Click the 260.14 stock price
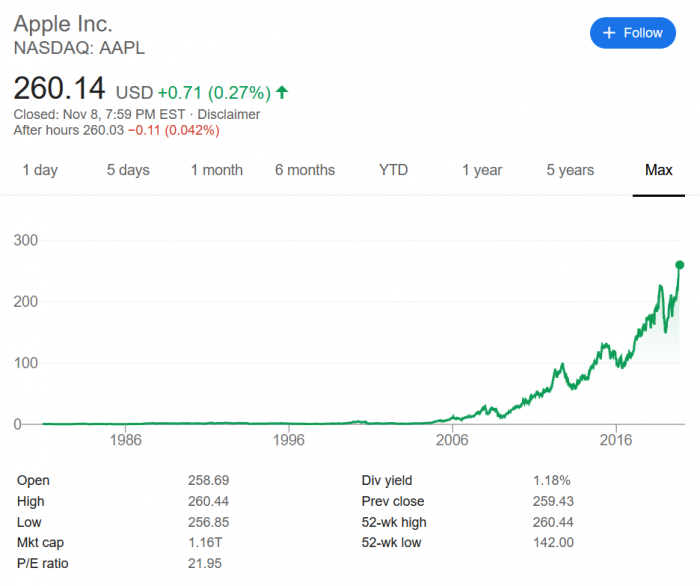 (x=59, y=90)
